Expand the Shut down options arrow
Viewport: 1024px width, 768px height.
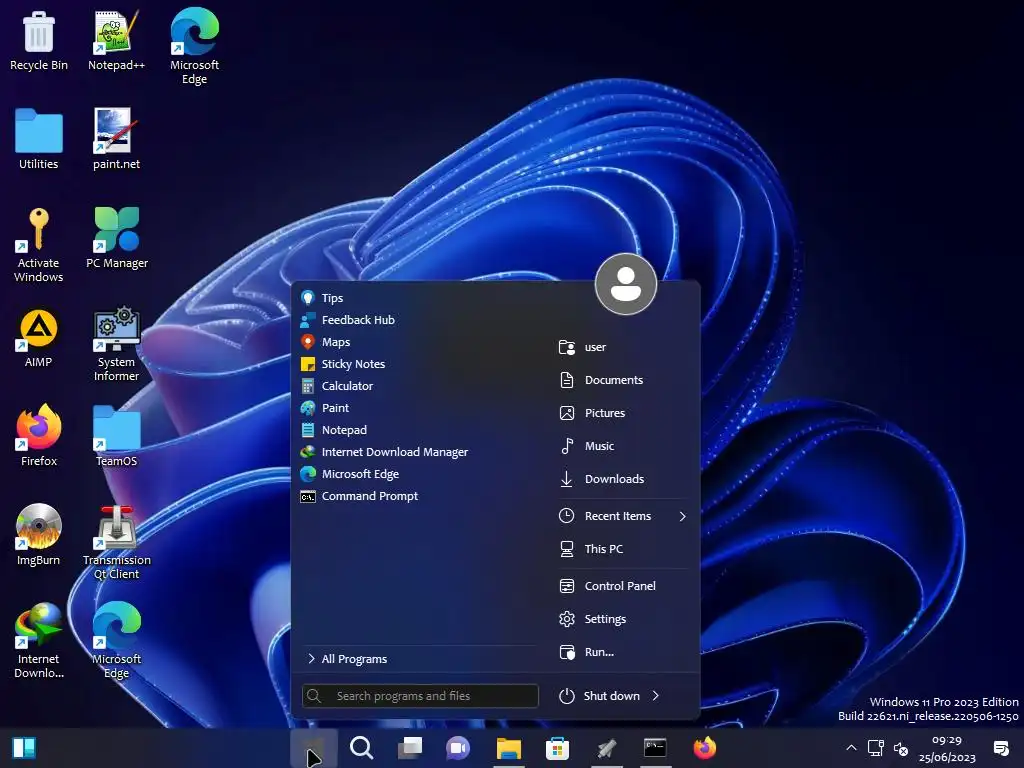click(x=656, y=696)
